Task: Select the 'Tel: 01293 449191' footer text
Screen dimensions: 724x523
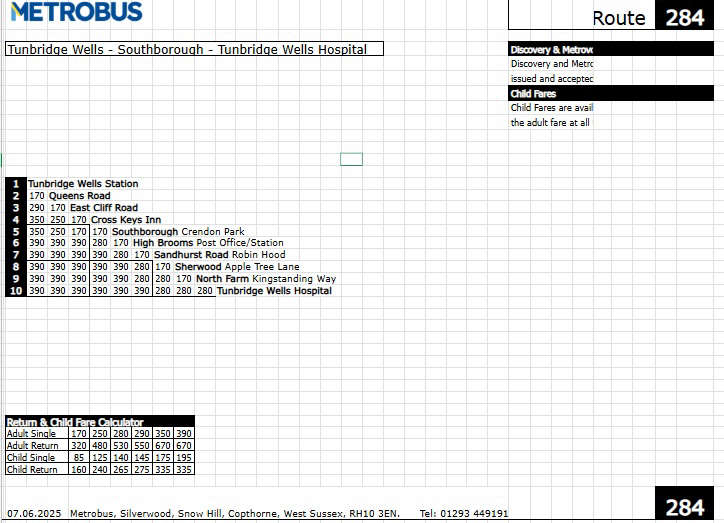Action: point(464,513)
